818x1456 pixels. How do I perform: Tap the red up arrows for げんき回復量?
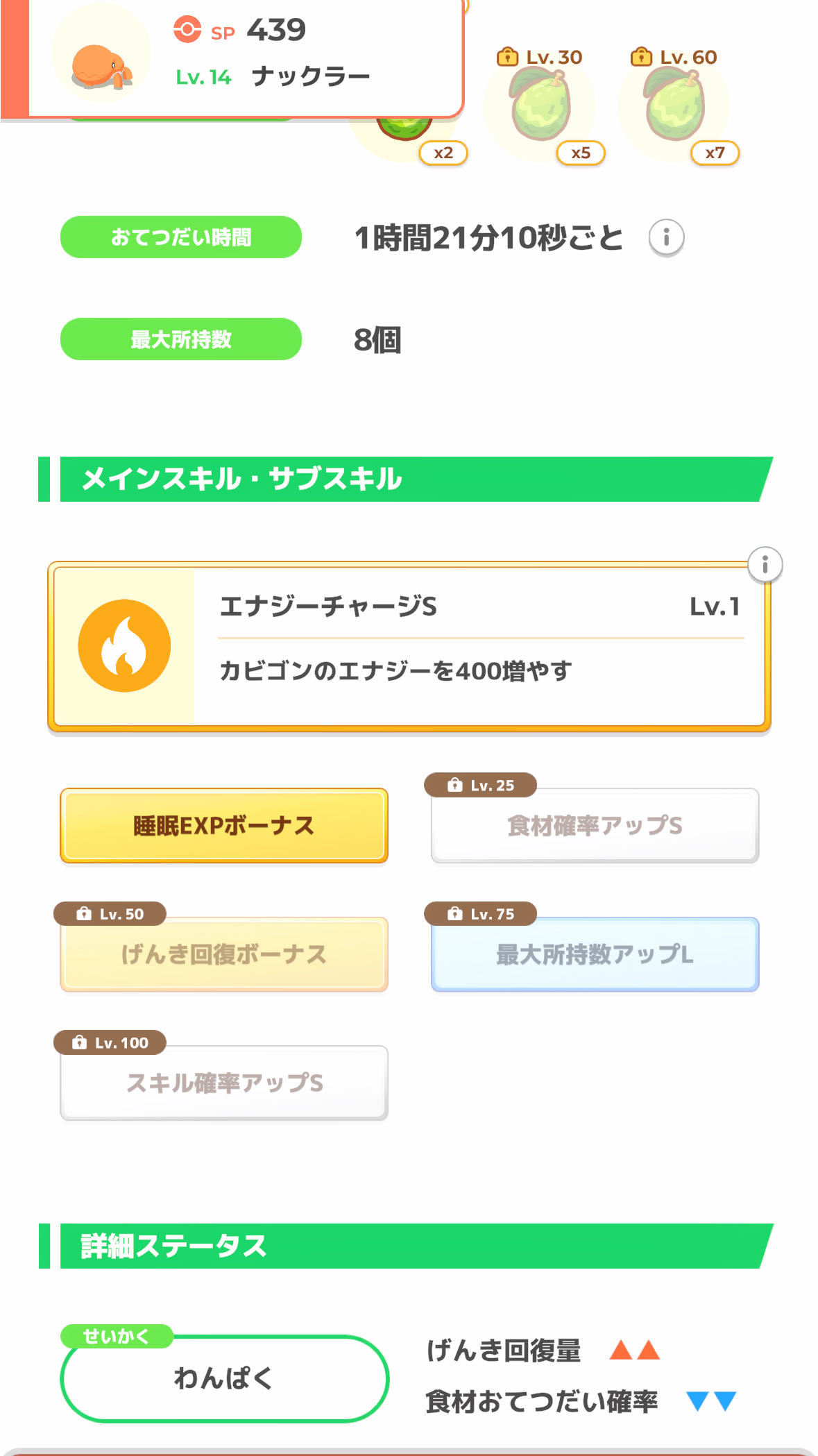coord(634,1351)
